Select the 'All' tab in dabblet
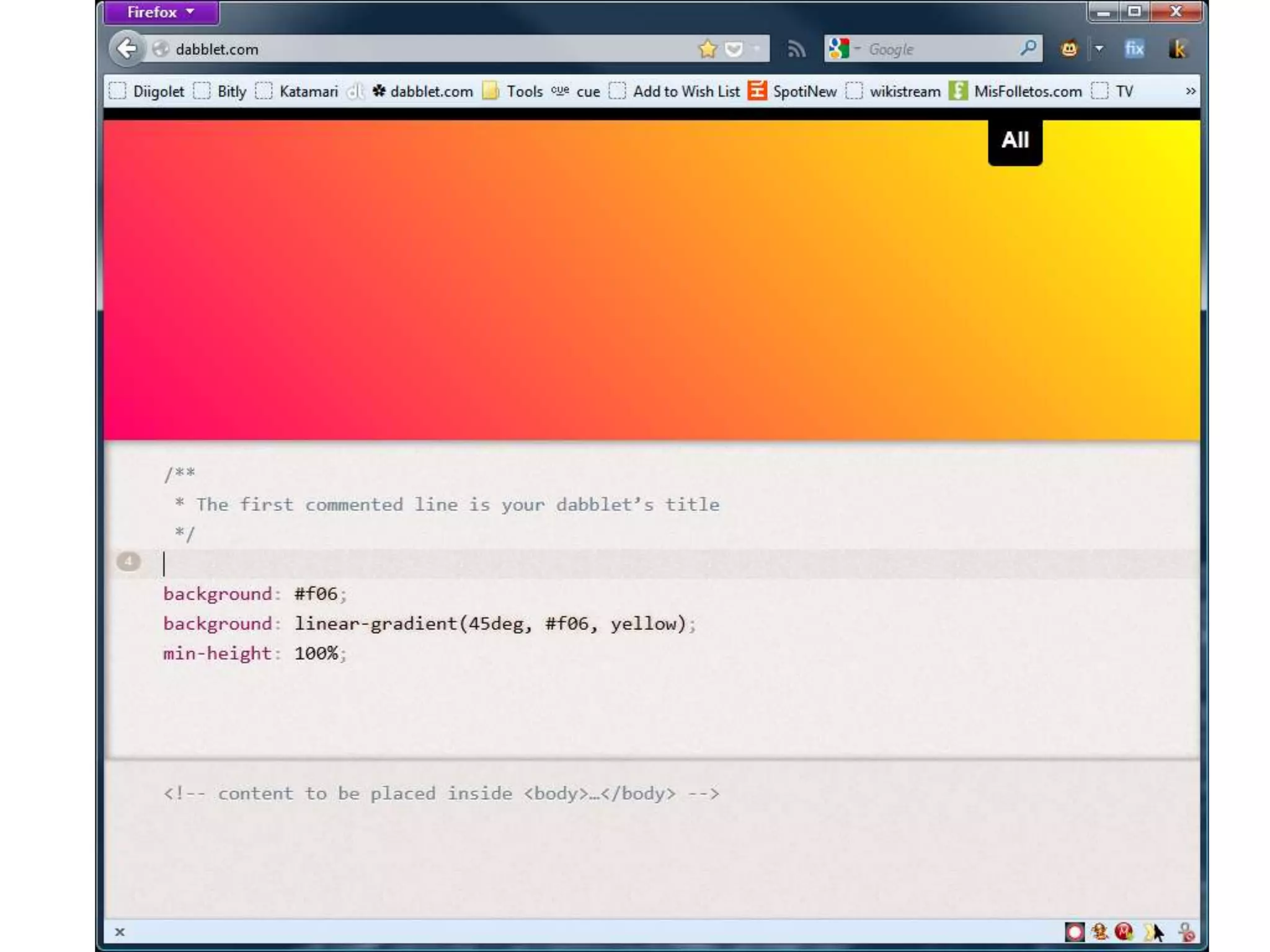This screenshot has height=952, width=1270. [x=1015, y=141]
